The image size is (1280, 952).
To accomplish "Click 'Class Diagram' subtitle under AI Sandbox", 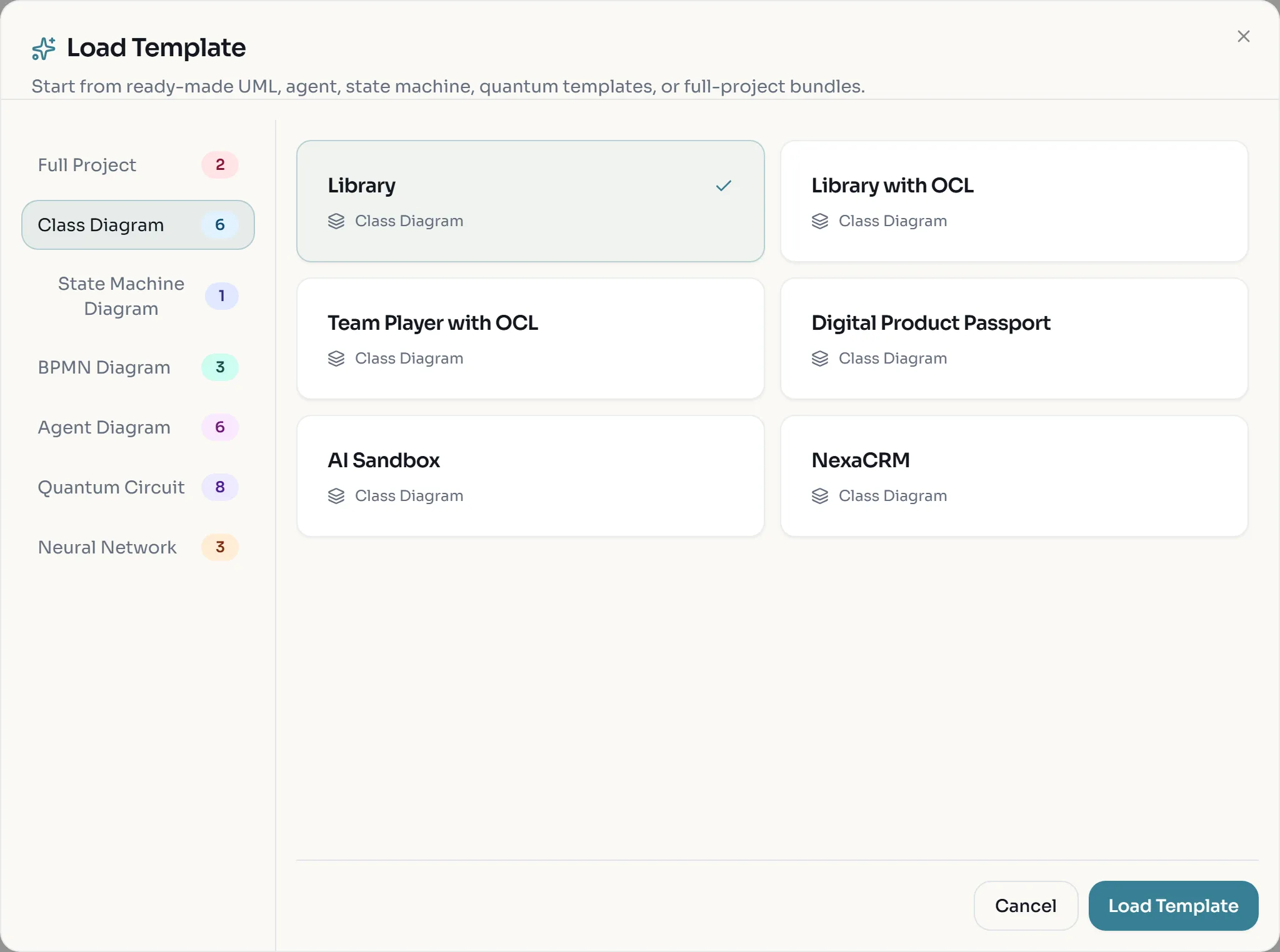I will 409,496.
